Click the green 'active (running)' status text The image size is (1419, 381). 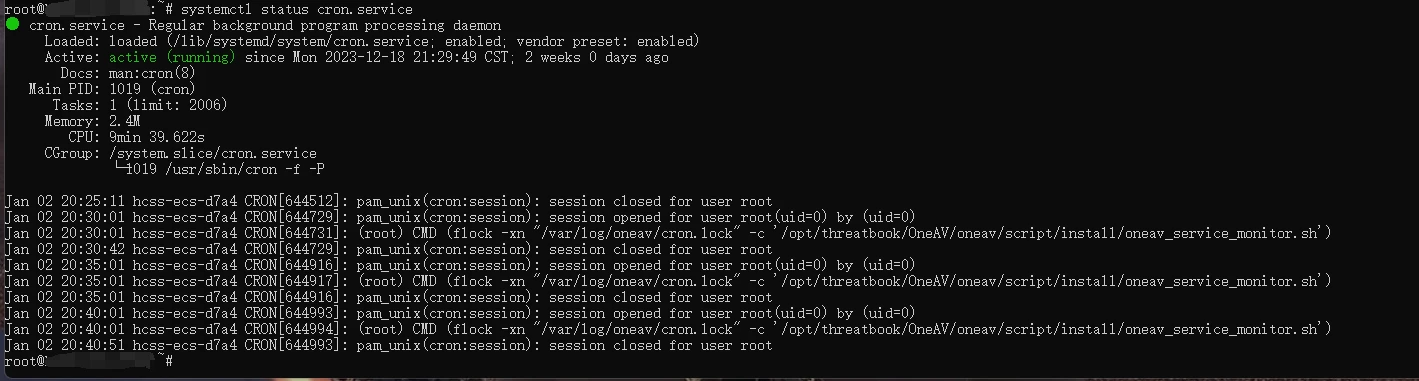click(x=172, y=57)
